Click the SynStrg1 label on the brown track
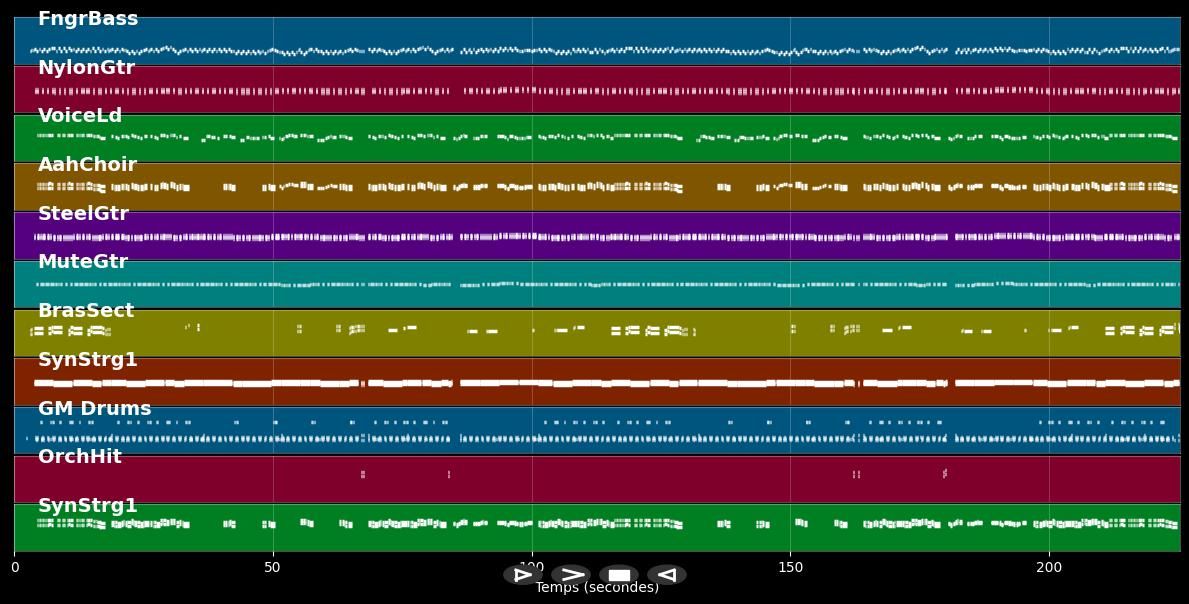 point(88,360)
